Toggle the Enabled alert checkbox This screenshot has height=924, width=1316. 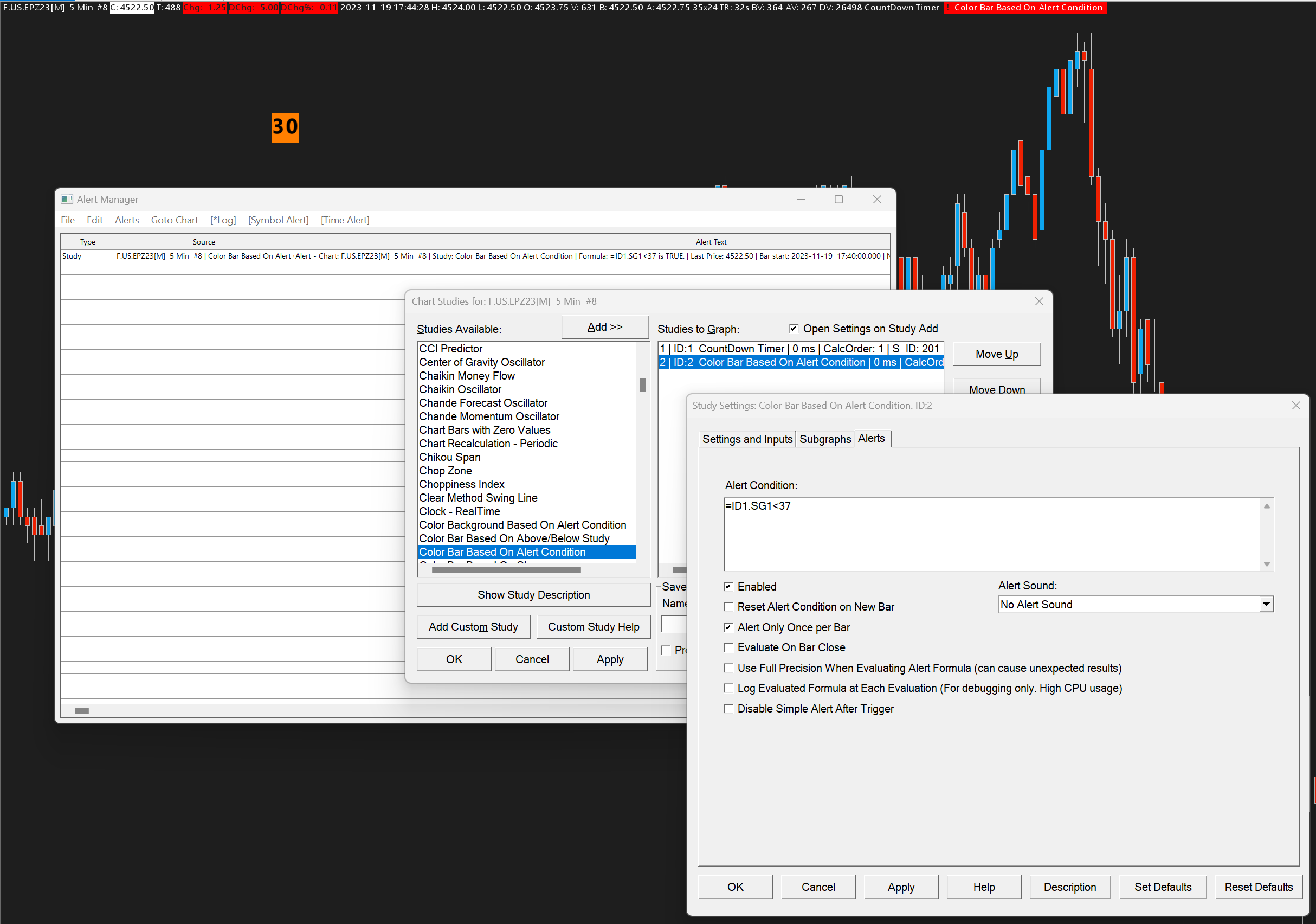point(728,586)
